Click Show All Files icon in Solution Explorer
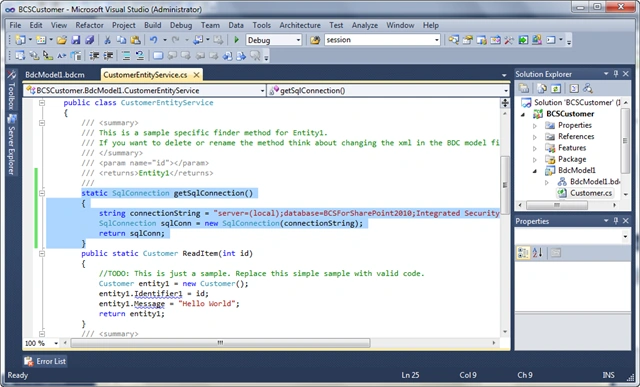640x387 pixels. [542, 88]
